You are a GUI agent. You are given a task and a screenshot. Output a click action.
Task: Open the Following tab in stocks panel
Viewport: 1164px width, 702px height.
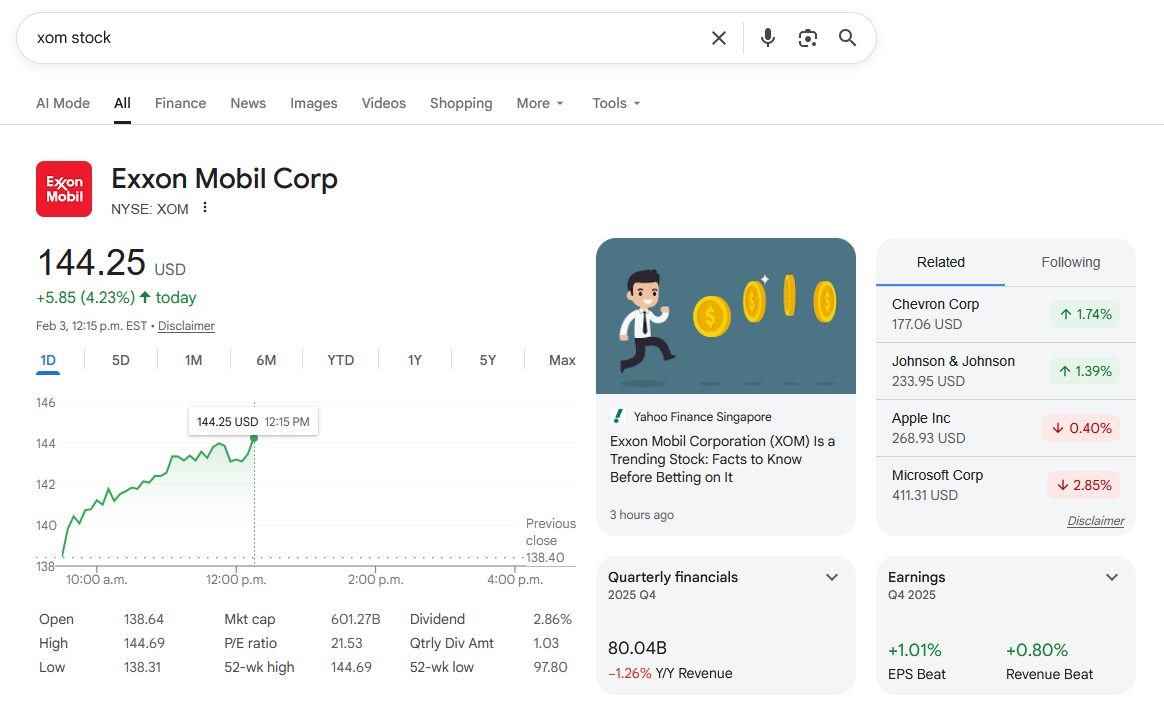(x=1070, y=262)
